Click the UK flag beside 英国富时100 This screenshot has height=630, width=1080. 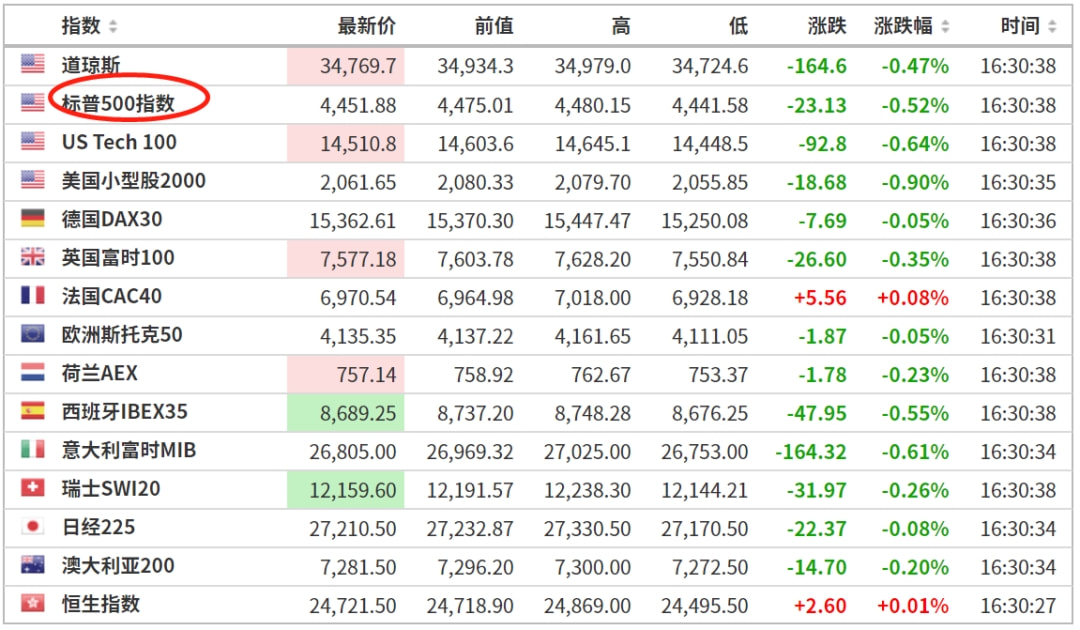[32, 257]
